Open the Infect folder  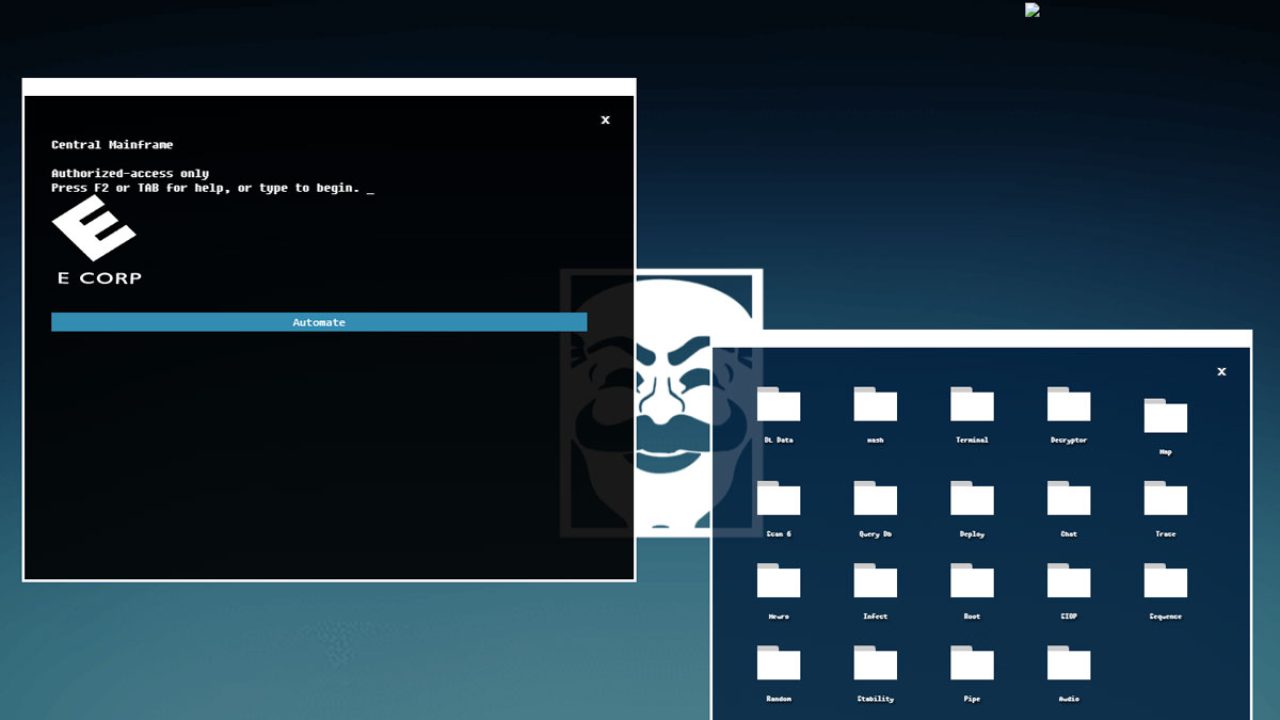pos(875,580)
